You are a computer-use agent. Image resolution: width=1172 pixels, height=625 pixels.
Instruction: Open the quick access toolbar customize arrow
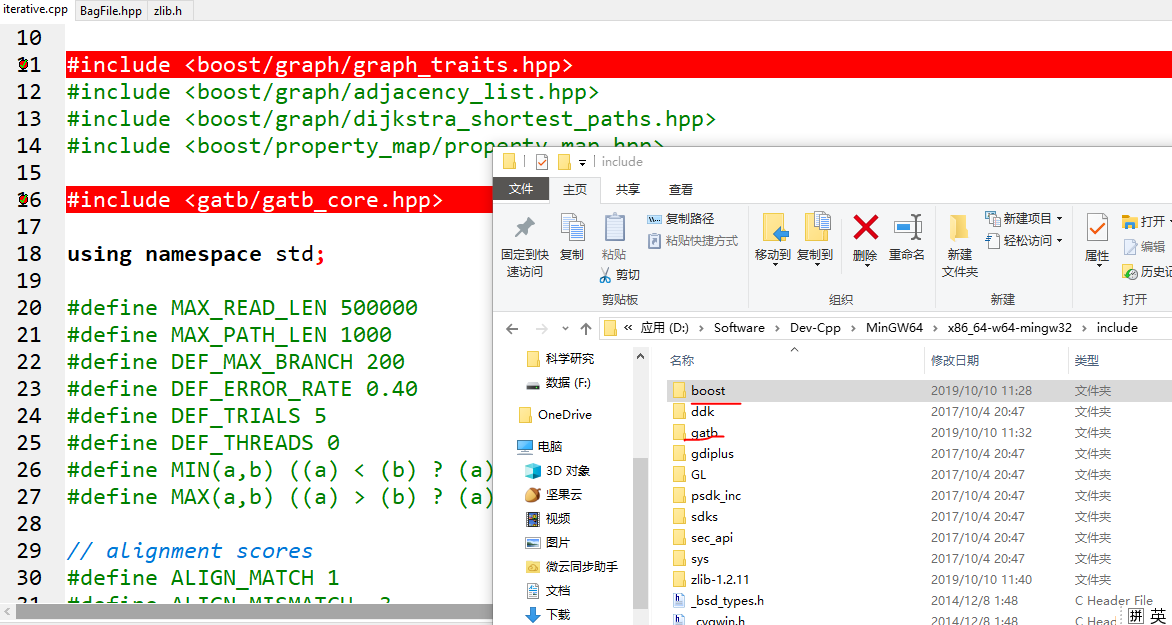582,162
